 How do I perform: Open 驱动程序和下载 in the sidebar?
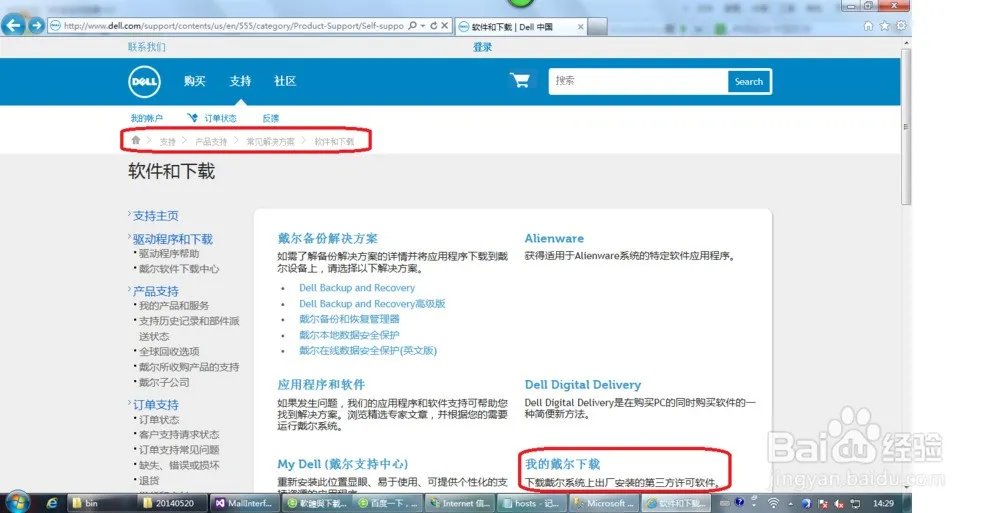[x=173, y=239]
